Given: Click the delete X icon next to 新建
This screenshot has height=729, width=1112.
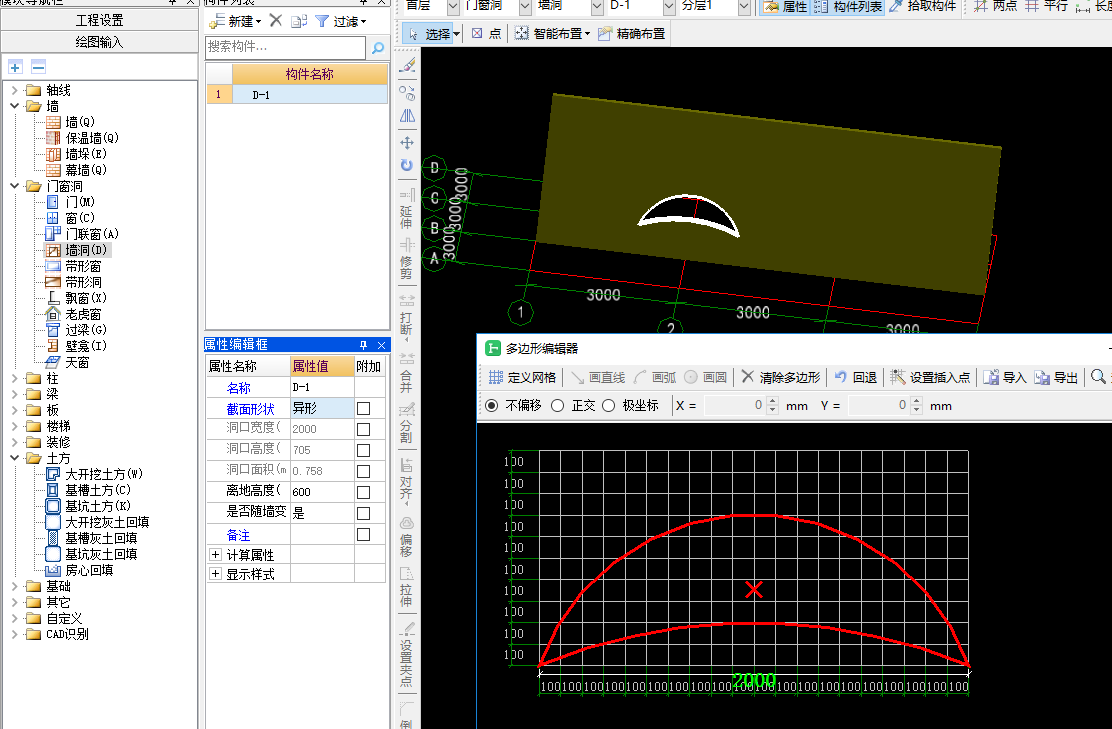Looking at the screenshot, I should [276, 21].
